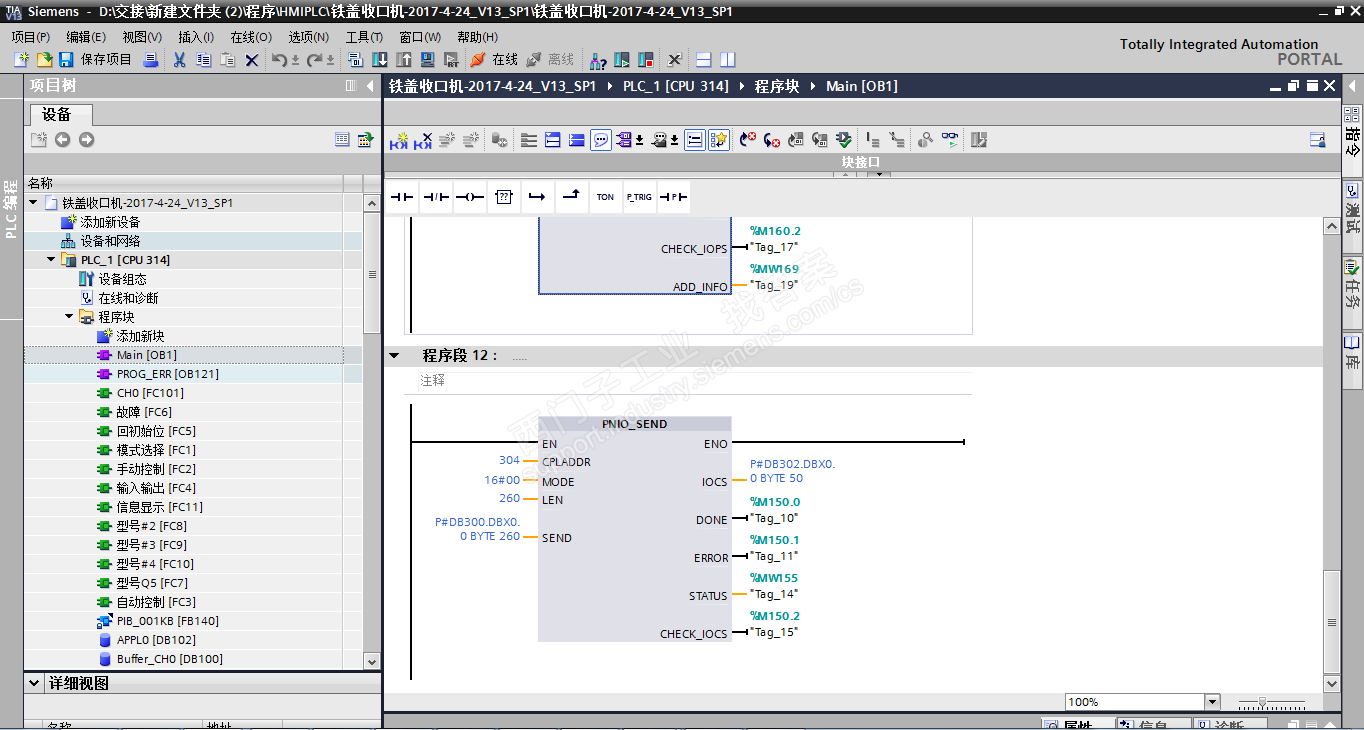This screenshot has height=730, width=1364.
Task: Click 程序块 in the breadcrumb path
Action: 777,86
